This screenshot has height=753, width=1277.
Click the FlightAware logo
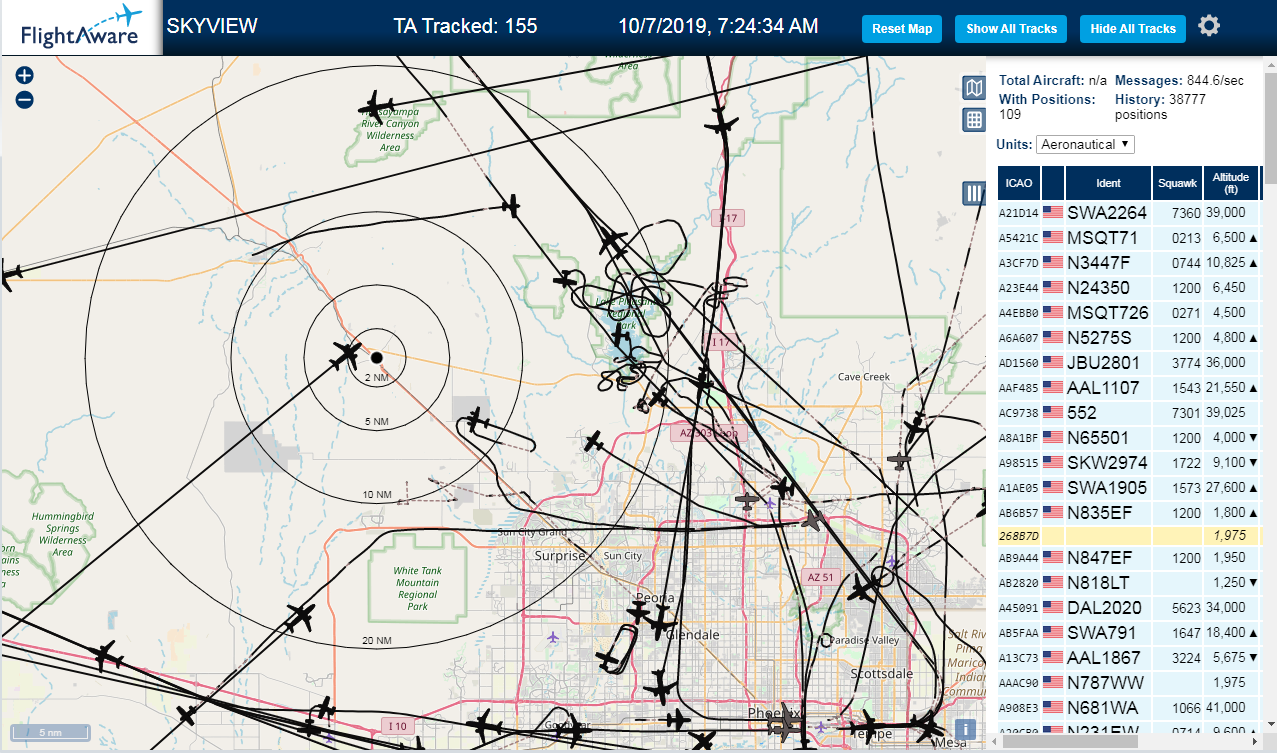click(80, 28)
